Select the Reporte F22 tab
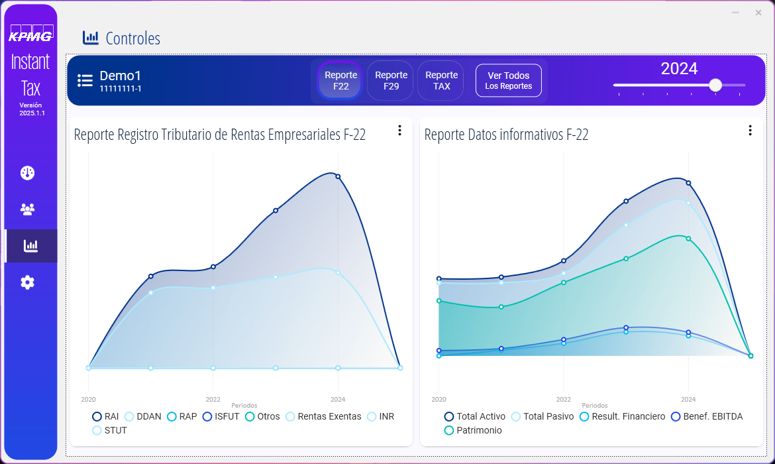 340,81
